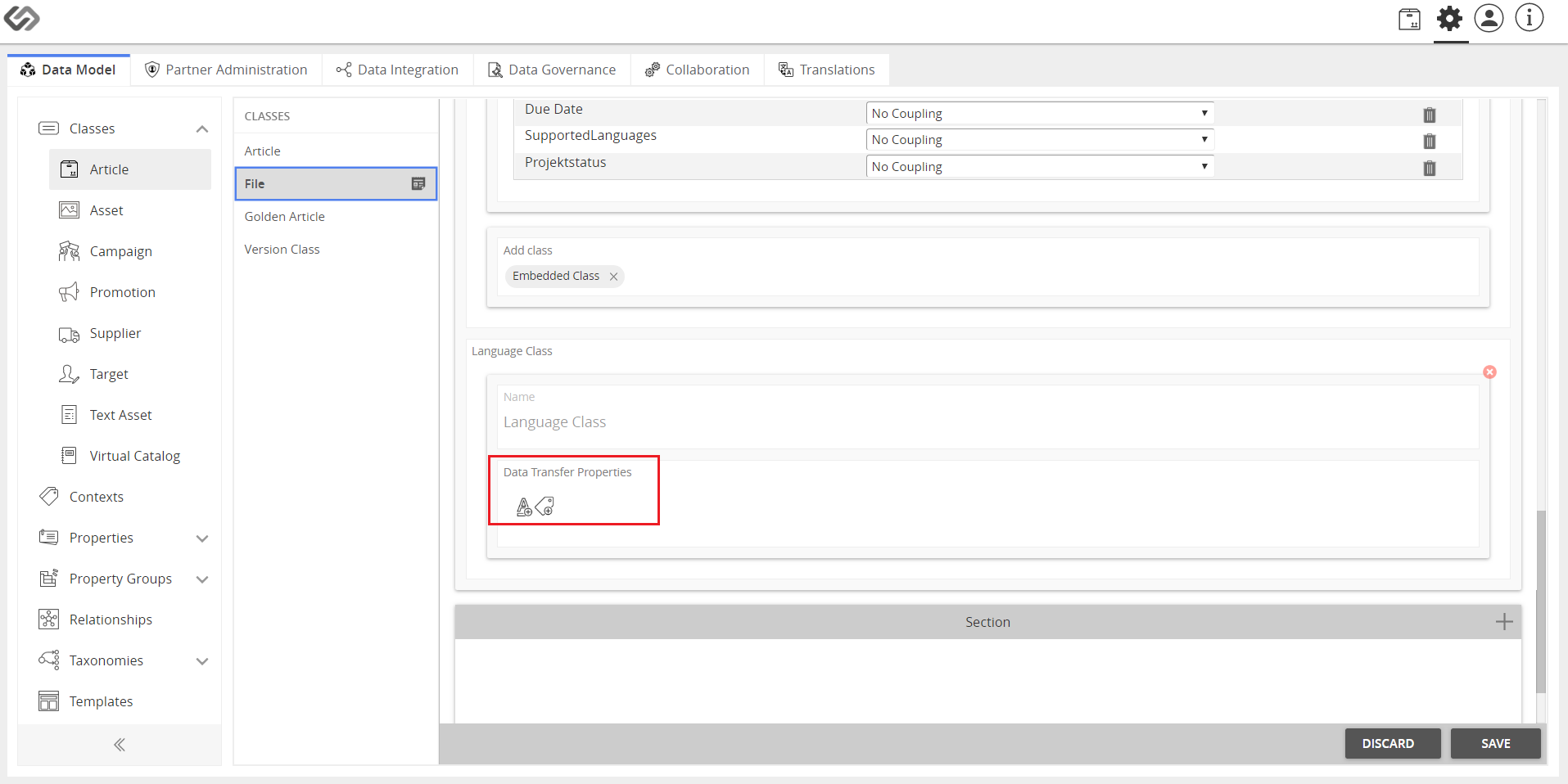Open the SupportedLanguages coupling dropdown

[1040, 140]
